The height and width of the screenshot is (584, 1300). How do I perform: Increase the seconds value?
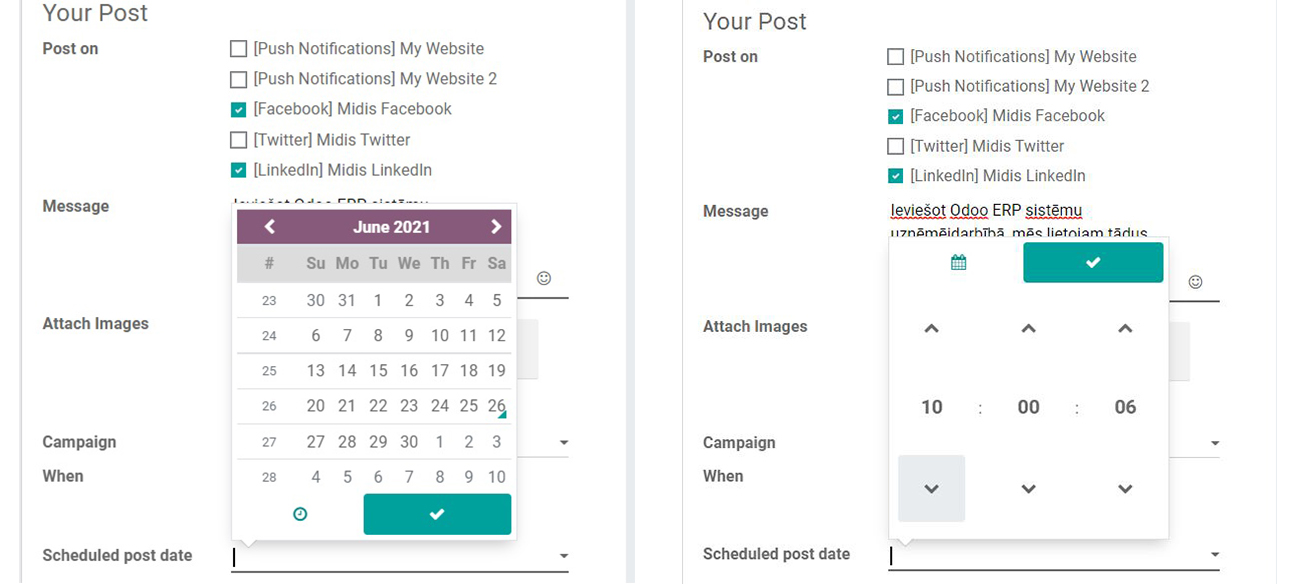(x=1125, y=328)
